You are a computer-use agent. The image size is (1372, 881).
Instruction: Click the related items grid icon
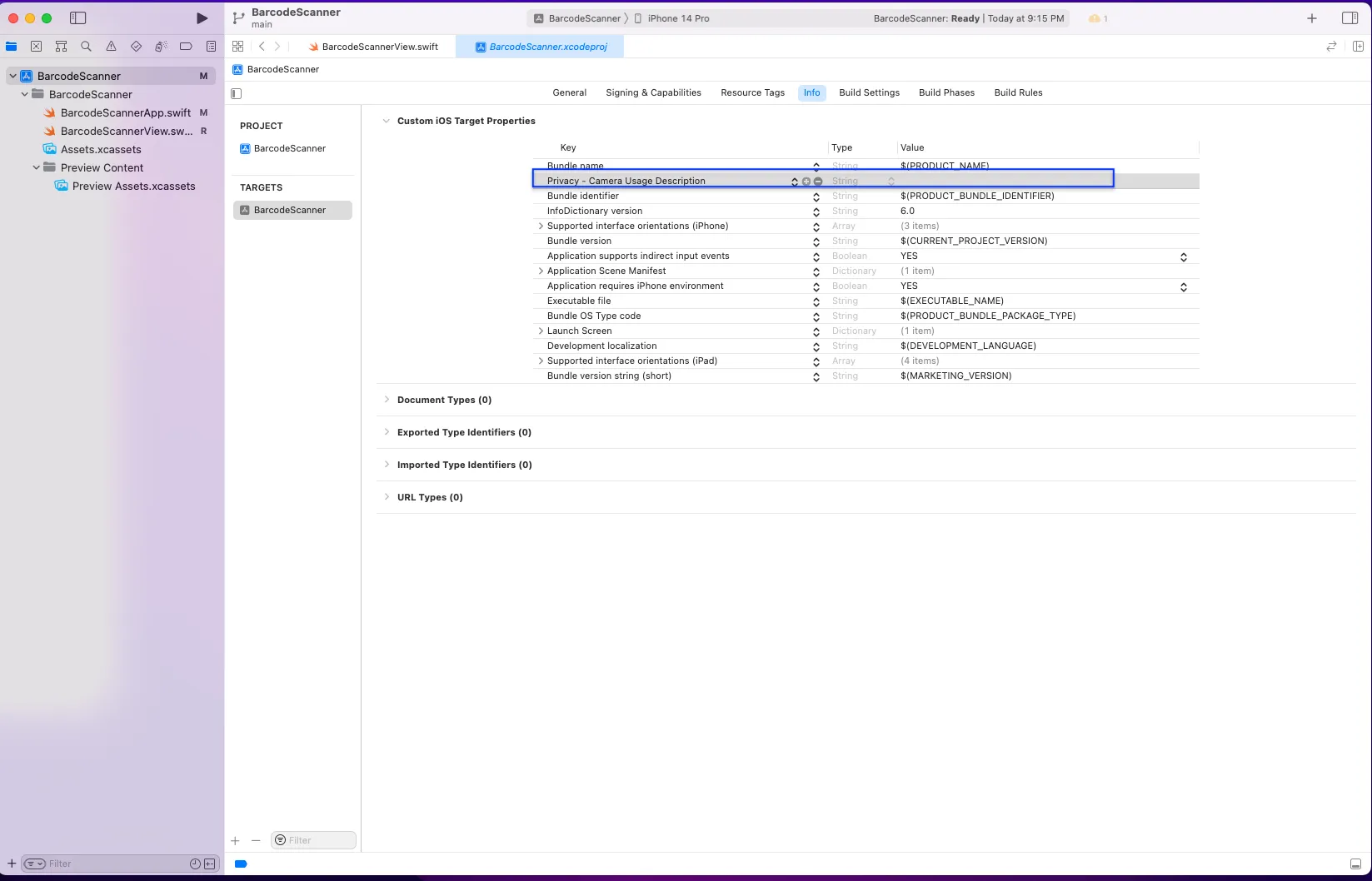click(x=238, y=47)
